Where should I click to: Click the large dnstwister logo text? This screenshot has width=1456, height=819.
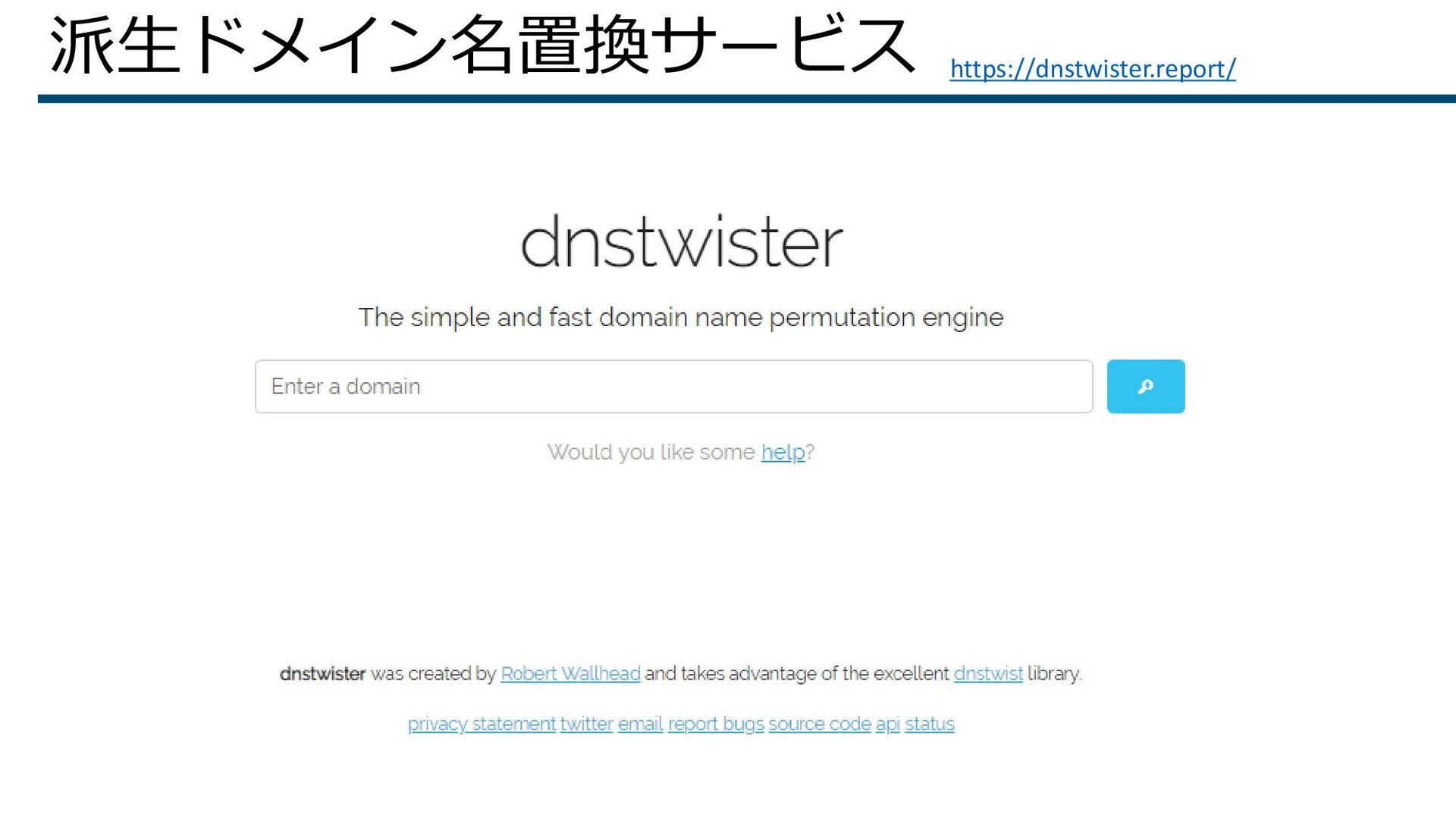pyautogui.click(x=681, y=243)
